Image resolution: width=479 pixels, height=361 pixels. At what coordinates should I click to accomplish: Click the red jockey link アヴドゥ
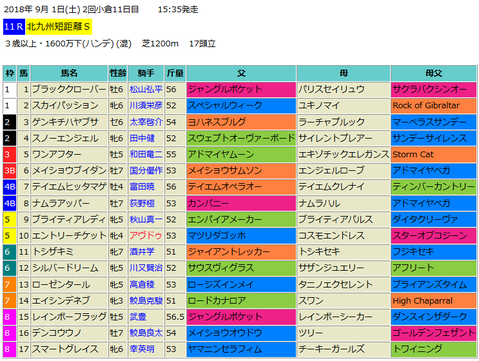coord(146,236)
